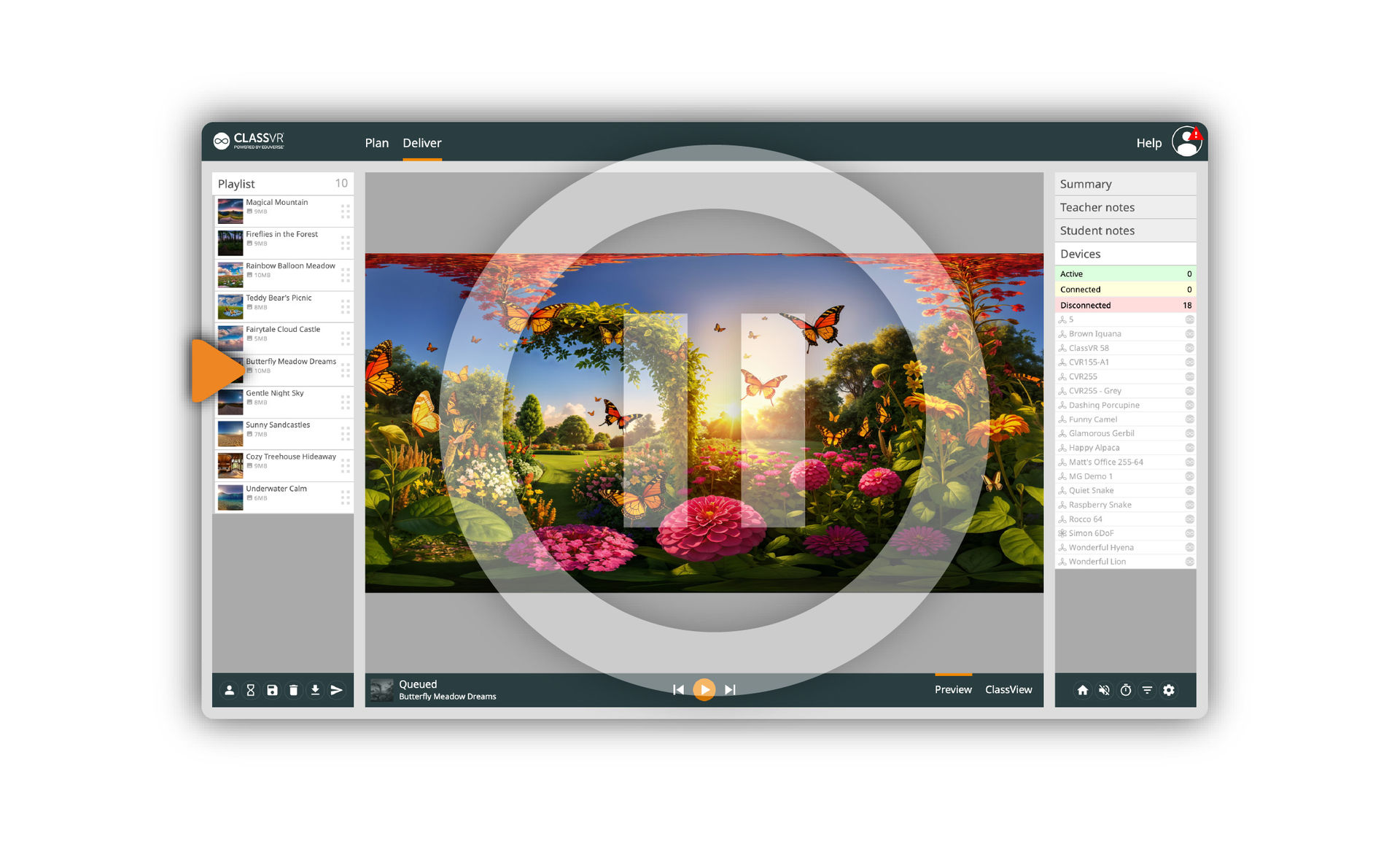Click the send playlist paper-plane icon
This screenshot has height=841, width=1400.
click(x=336, y=690)
